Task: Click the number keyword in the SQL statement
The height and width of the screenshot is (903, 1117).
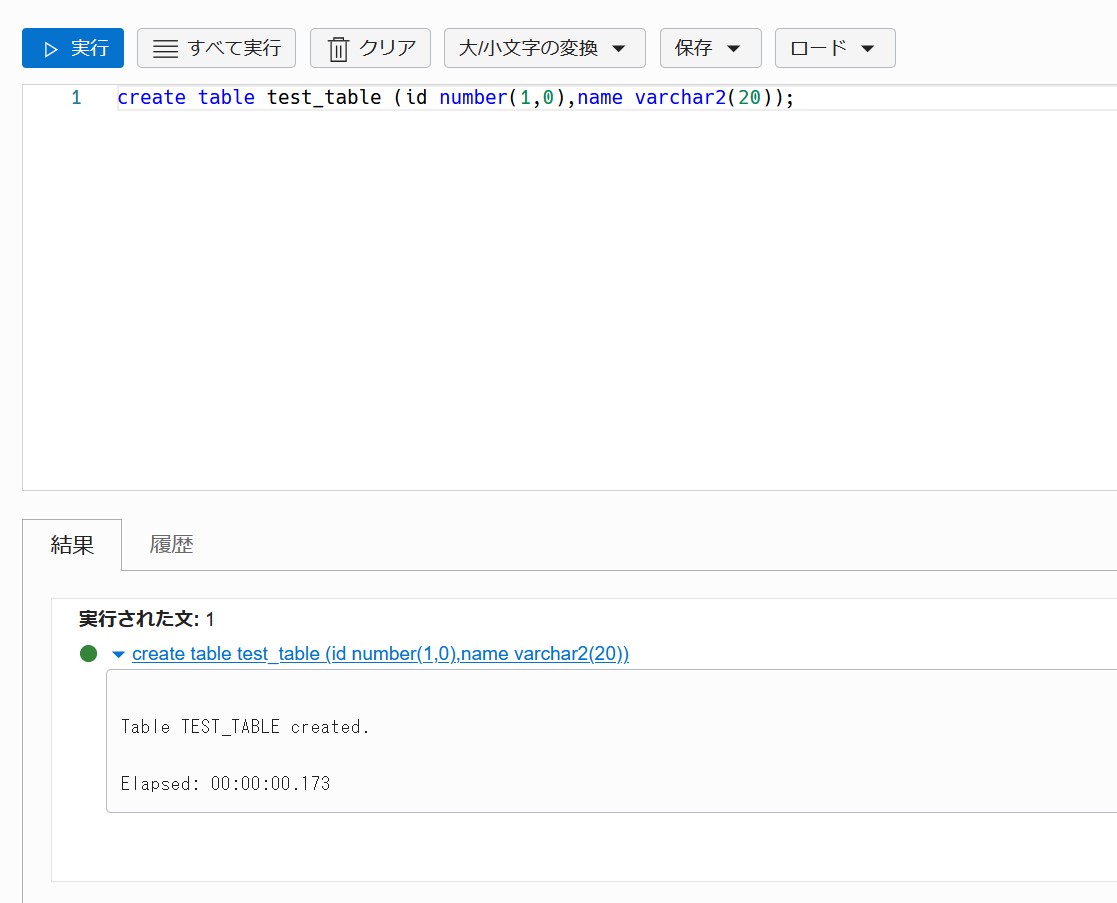Action: [x=473, y=98]
